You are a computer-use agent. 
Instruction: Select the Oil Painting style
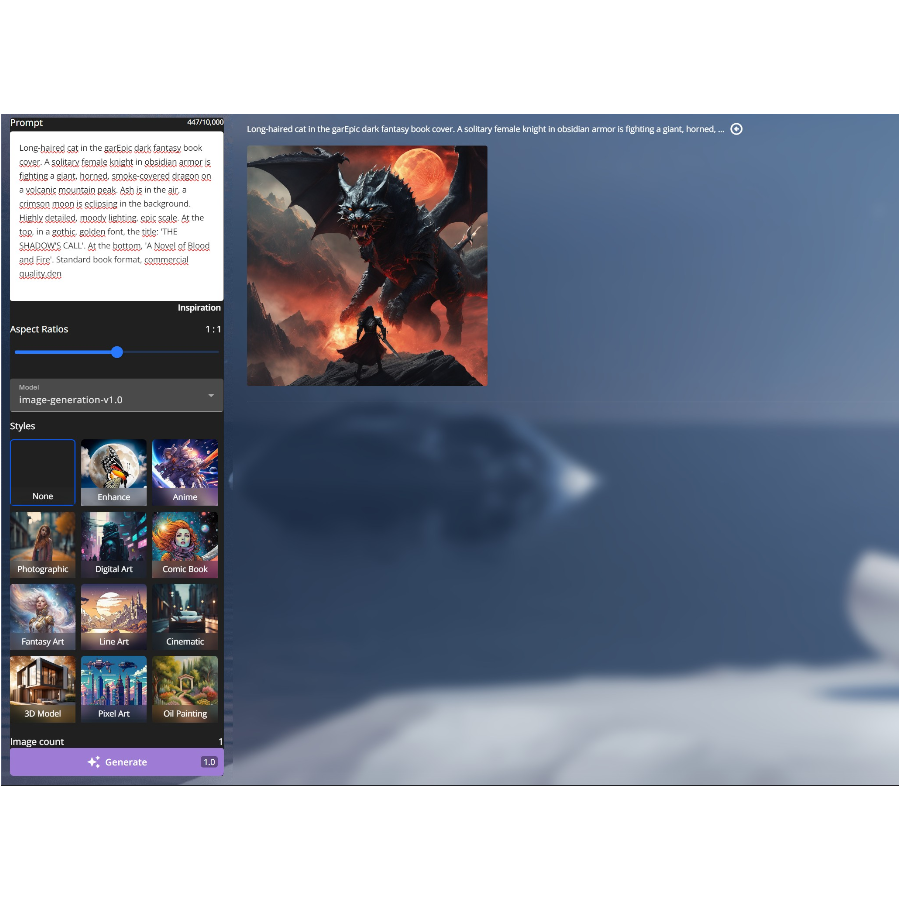click(x=185, y=688)
